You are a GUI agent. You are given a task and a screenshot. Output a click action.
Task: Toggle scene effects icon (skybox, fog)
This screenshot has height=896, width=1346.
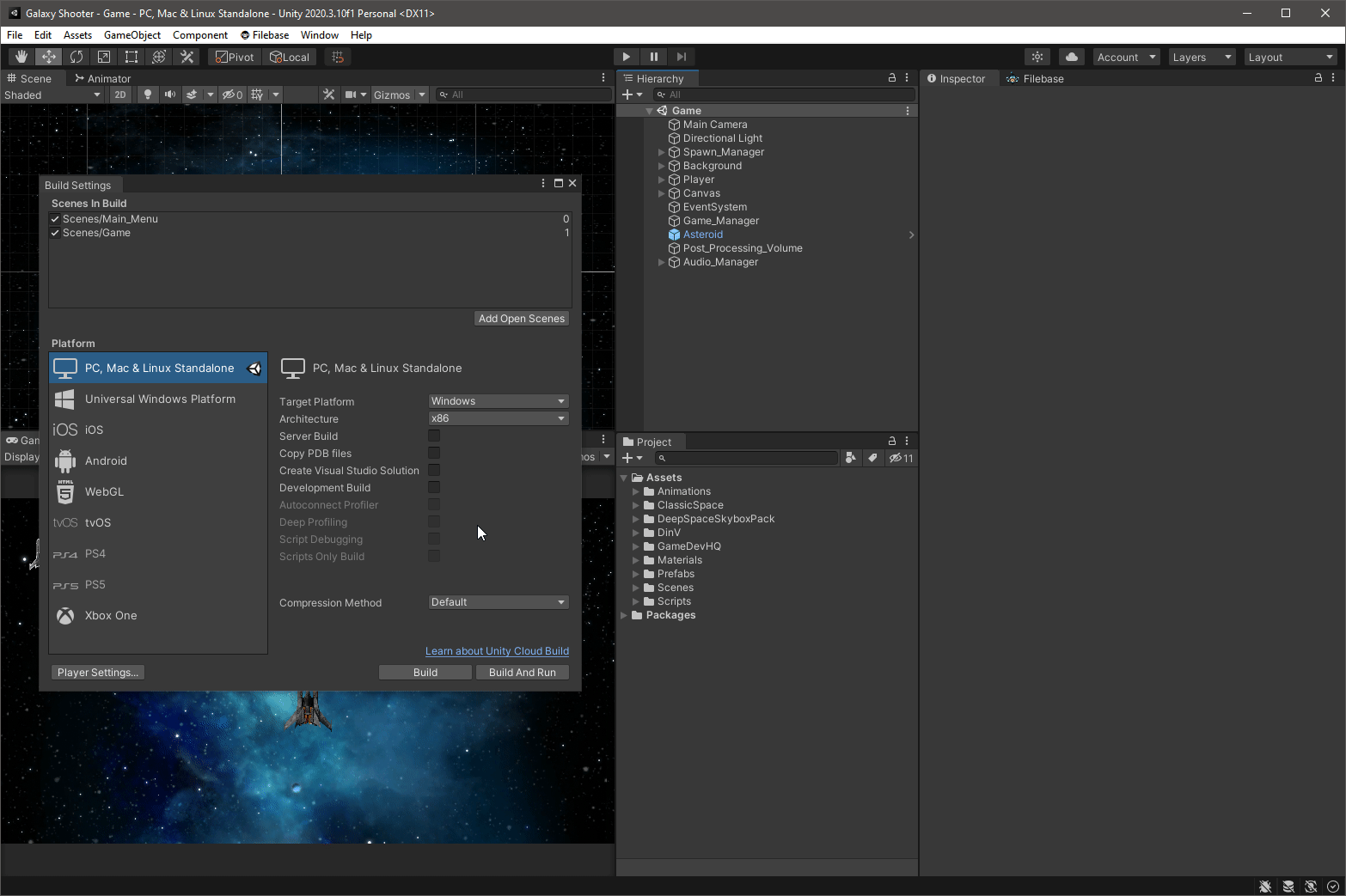(193, 94)
